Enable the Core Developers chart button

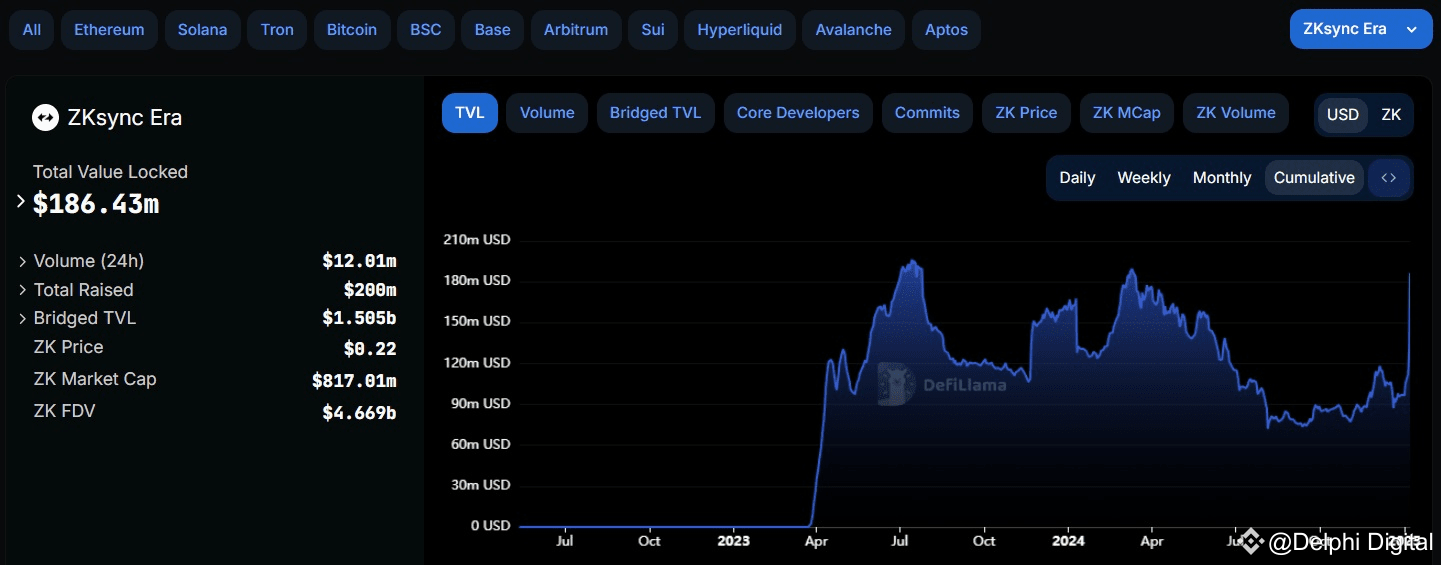click(x=797, y=113)
